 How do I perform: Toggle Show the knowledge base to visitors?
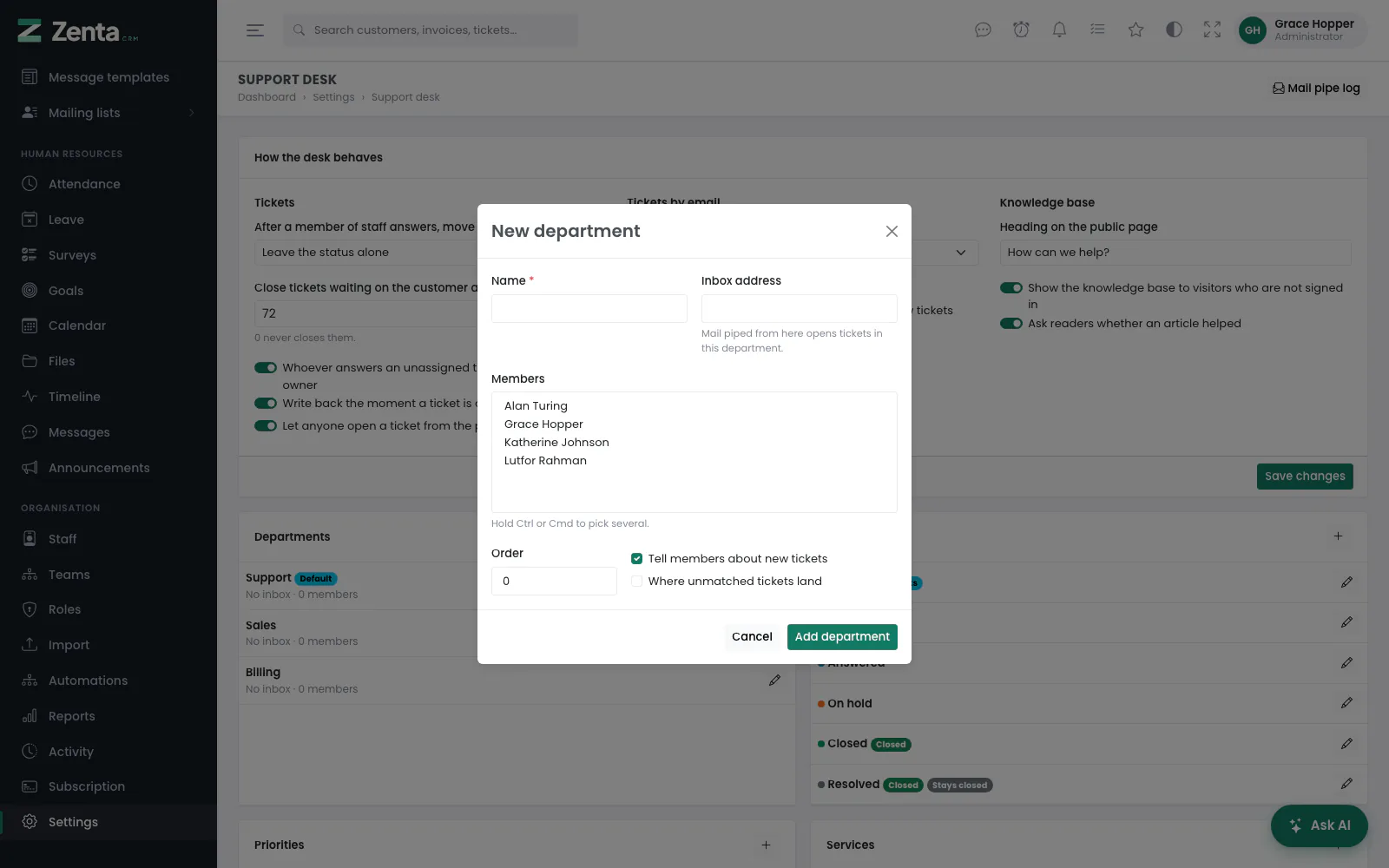[1011, 288]
